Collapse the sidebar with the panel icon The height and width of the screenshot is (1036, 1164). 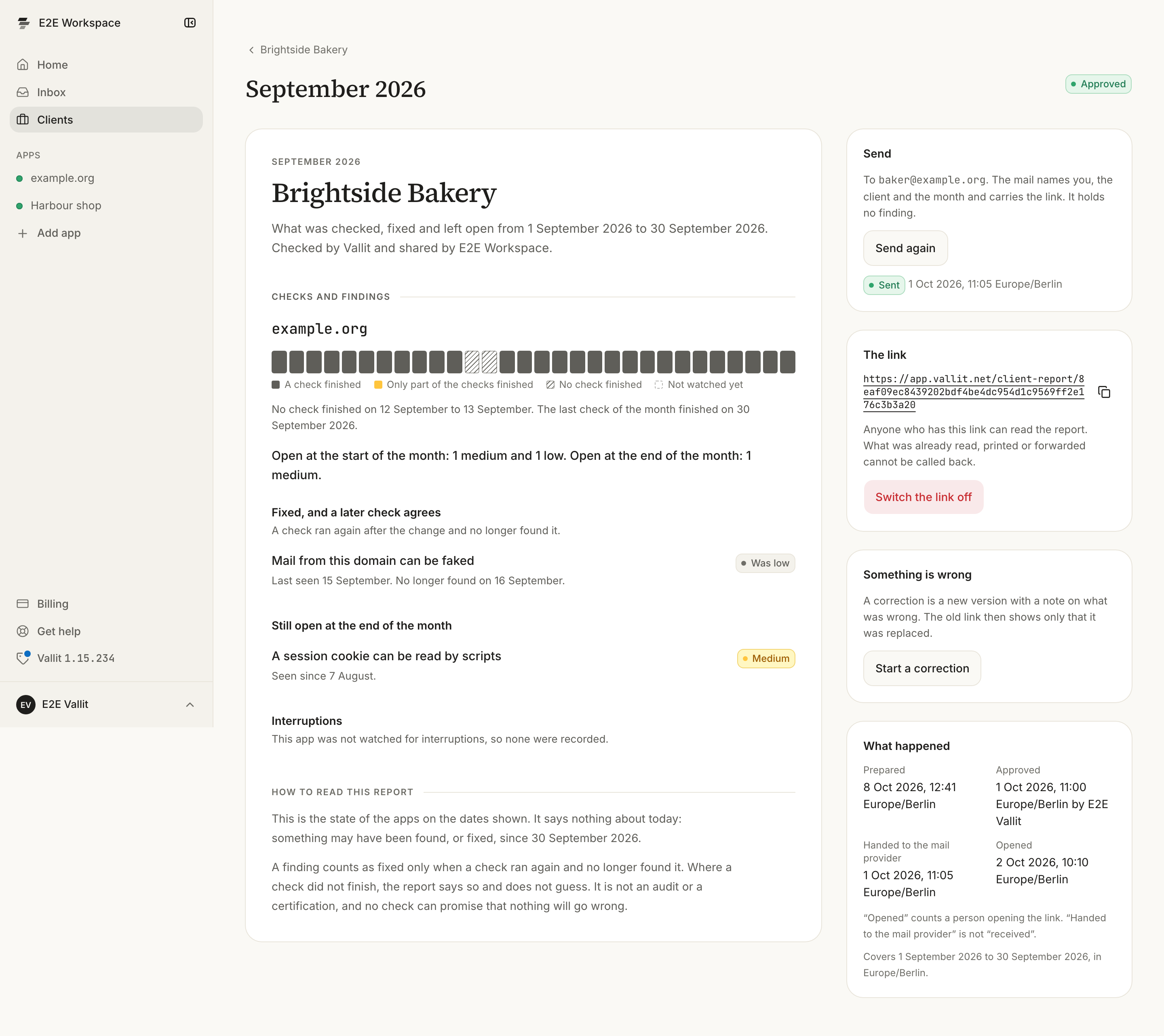click(x=190, y=23)
